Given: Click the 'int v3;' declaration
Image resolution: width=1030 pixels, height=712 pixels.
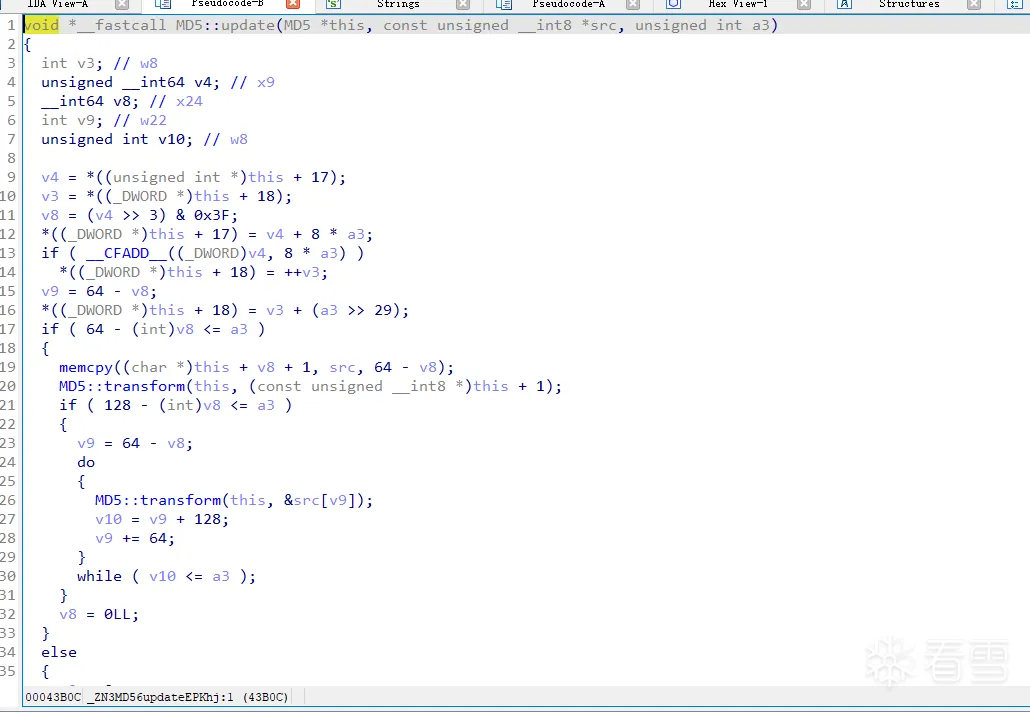Looking at the screenshot, I should 72,63.
